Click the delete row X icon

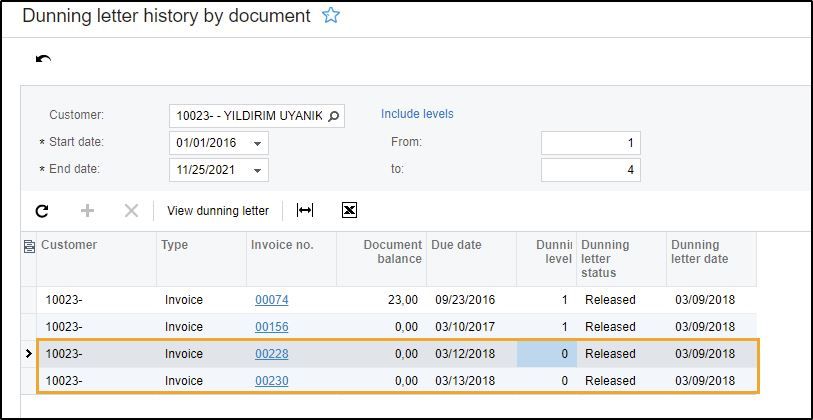coord(130,210)
